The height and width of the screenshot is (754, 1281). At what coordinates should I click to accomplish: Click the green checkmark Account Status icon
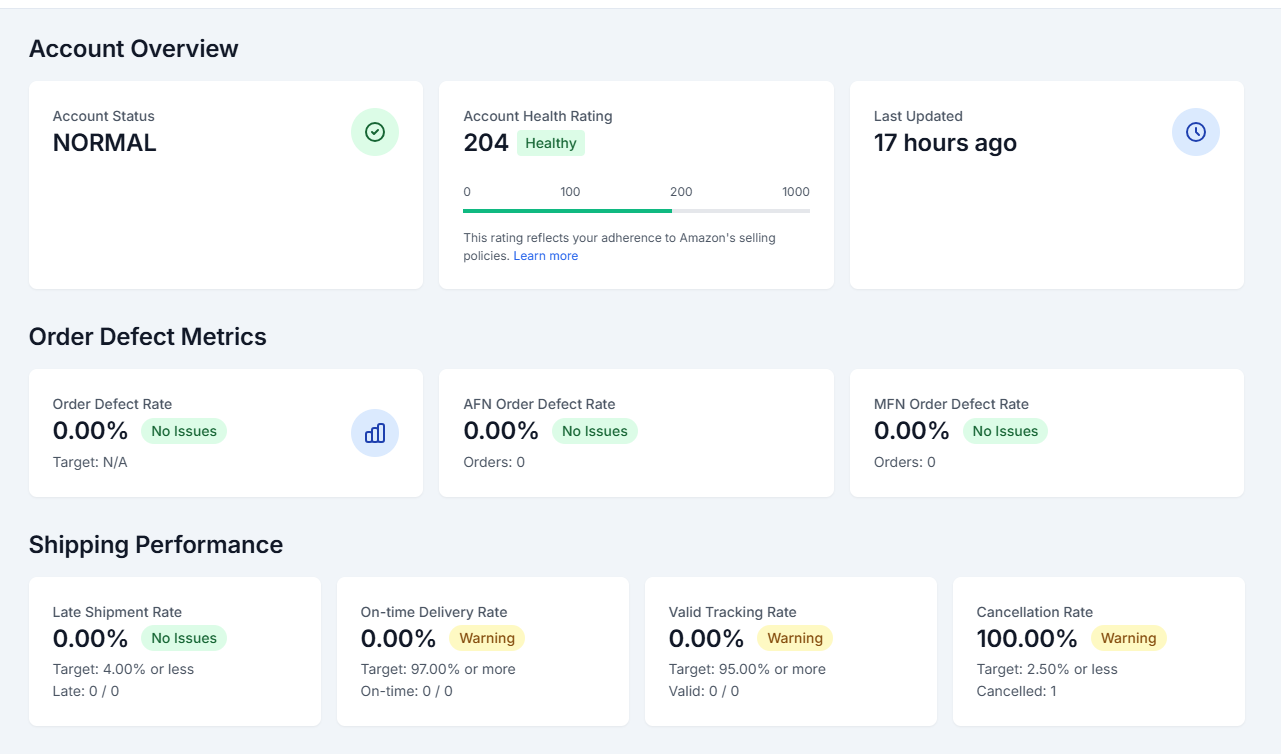[375, 132]
